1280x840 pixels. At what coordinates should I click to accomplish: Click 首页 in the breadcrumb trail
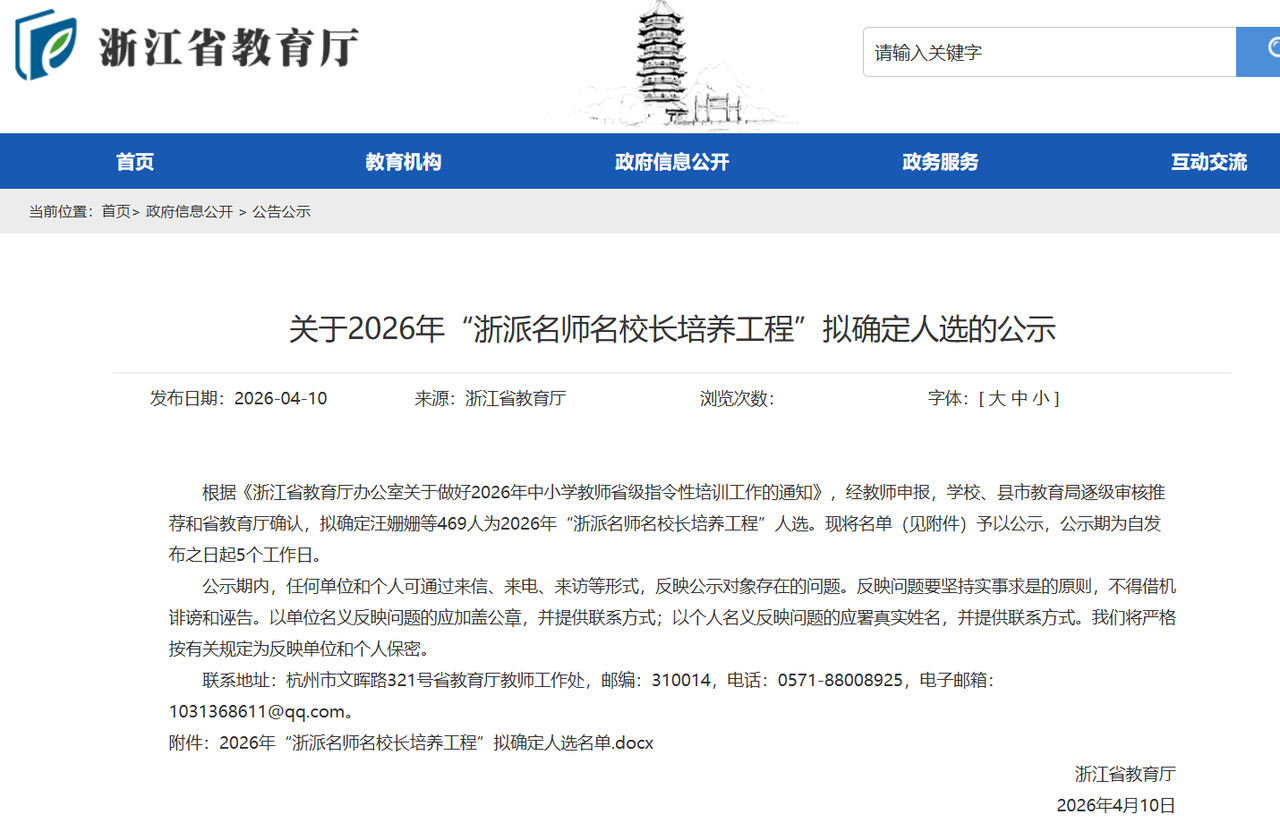tap(115, 212)
